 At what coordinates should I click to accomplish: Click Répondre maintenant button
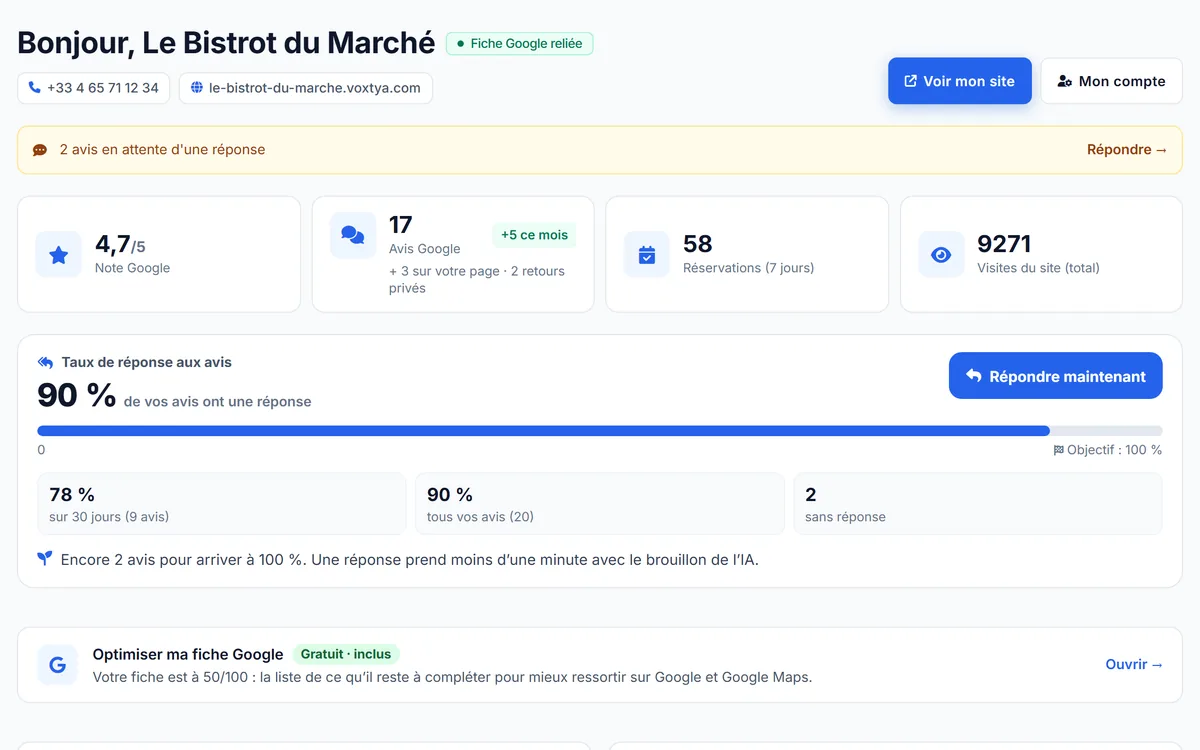coord(1056,376)
